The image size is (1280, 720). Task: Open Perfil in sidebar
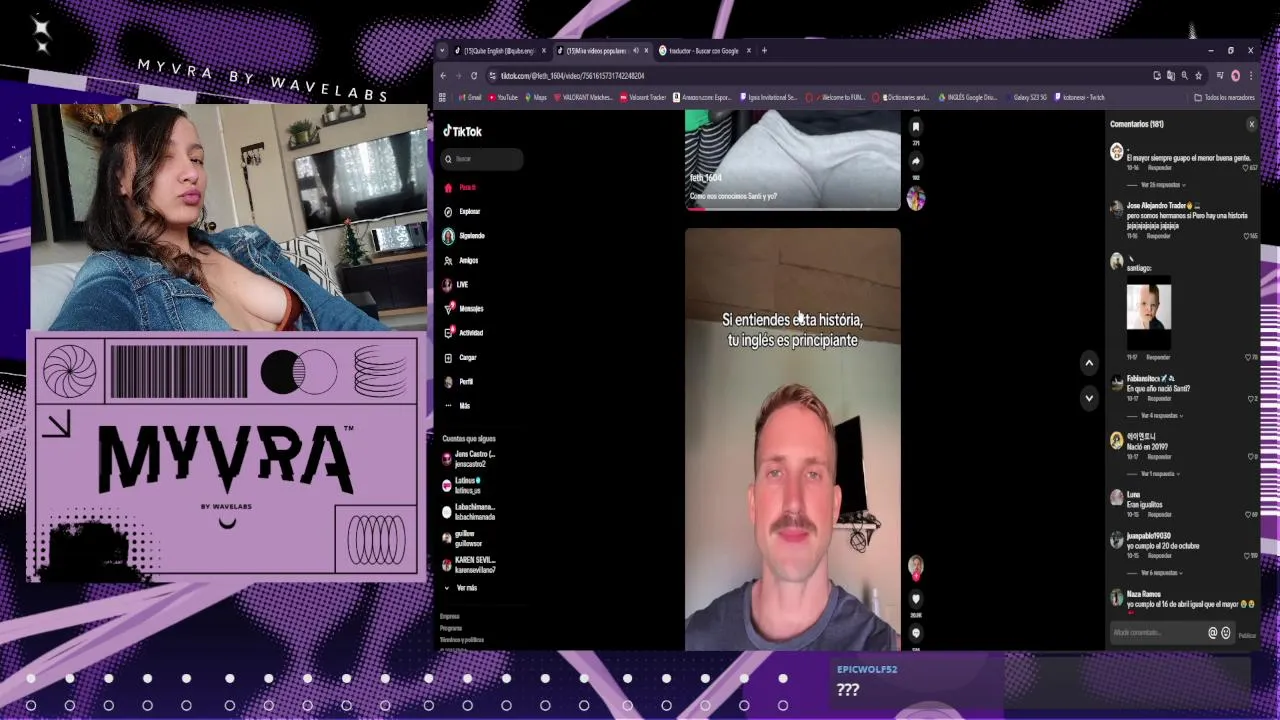click(x=459, y=382)
